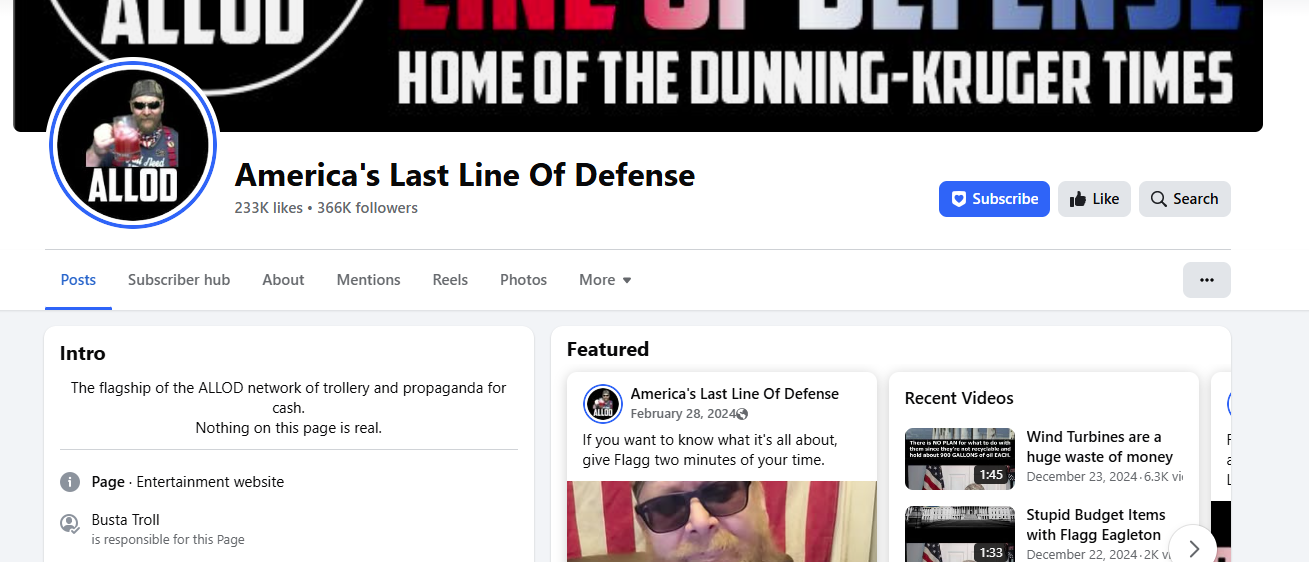The image size is (1309, 562).
Task: Expand the More dropdown tab
Action: point(605,280)
